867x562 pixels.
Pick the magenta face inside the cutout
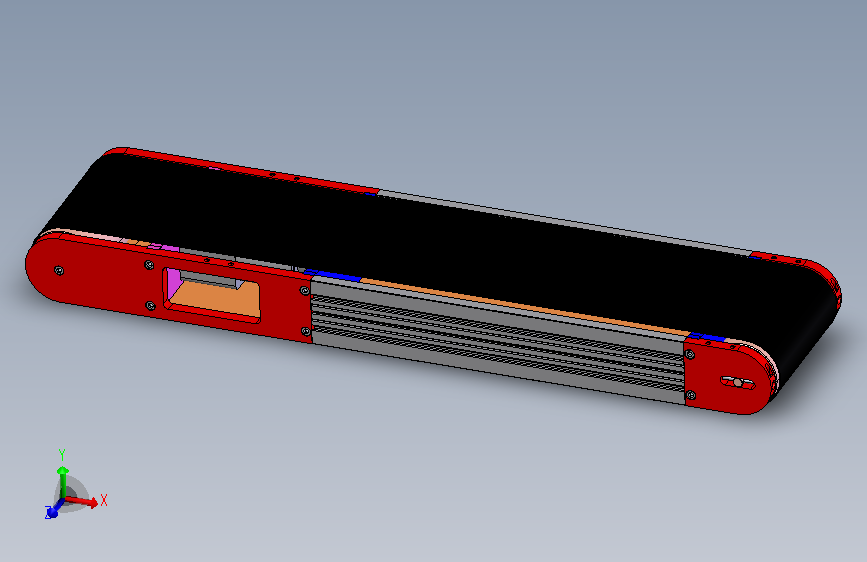174,284
